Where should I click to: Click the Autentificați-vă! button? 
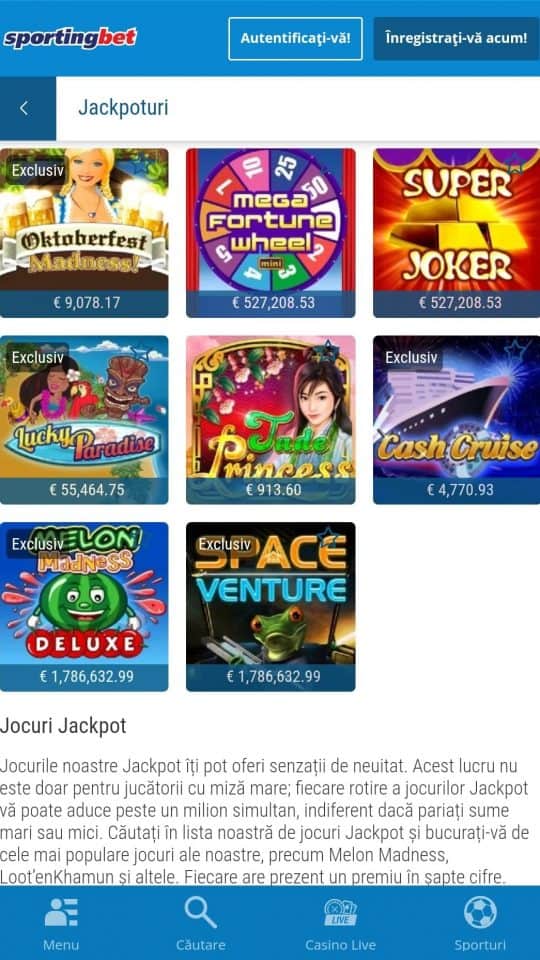[295, 39]
